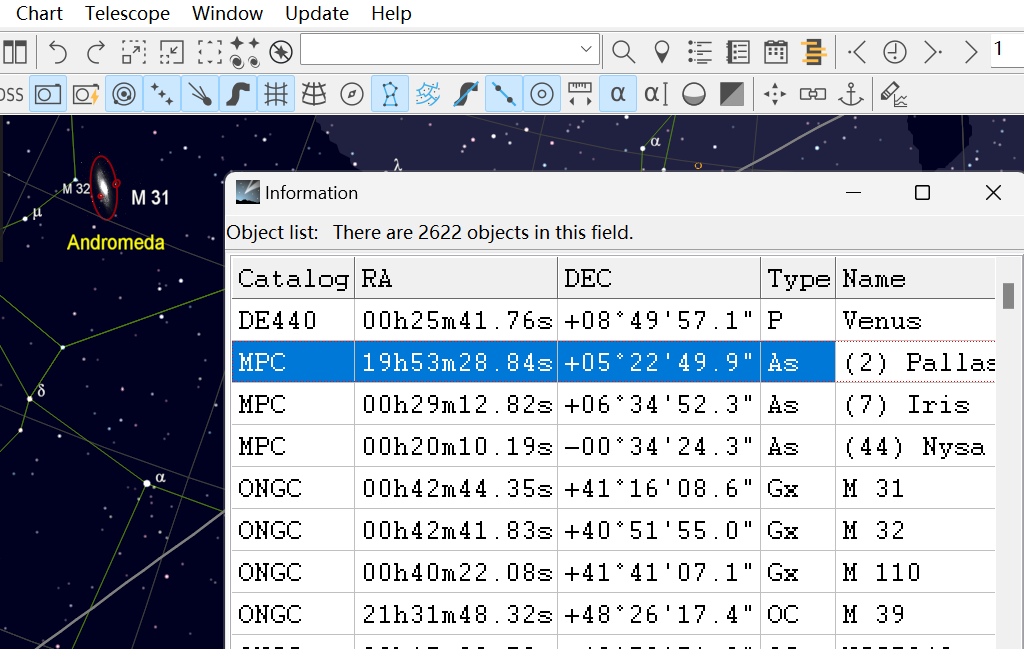
Task: Select the Venus row in object list
Action: [x=613, y=321]
